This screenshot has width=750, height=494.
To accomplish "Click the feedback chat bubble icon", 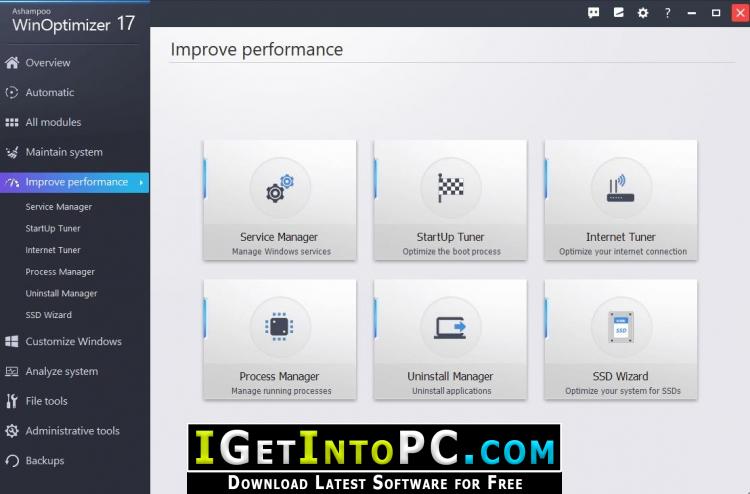I will (594, 13).
